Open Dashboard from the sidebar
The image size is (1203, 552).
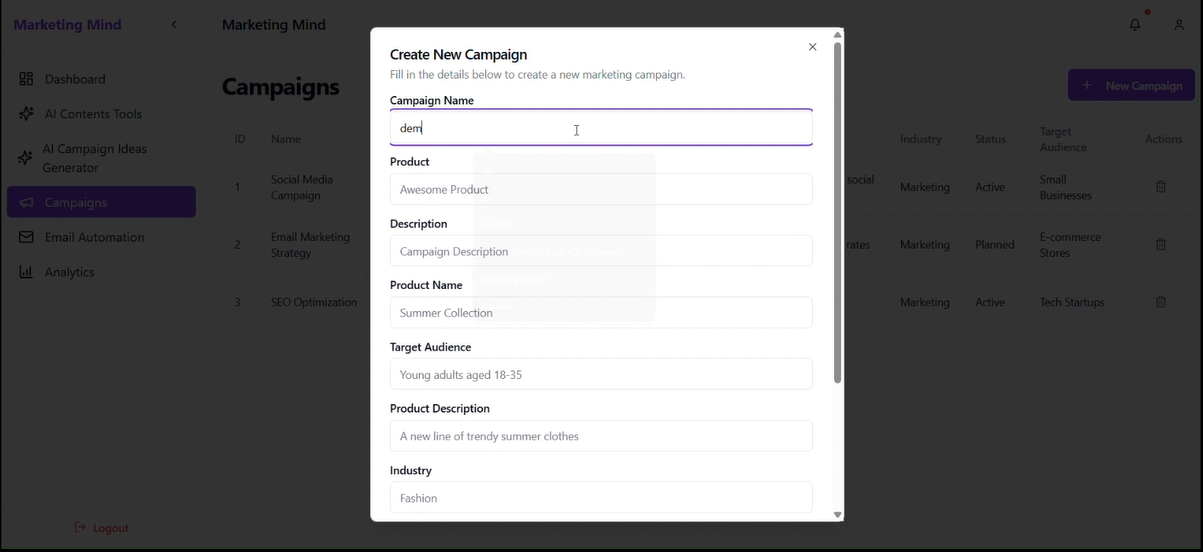[75, 79]
